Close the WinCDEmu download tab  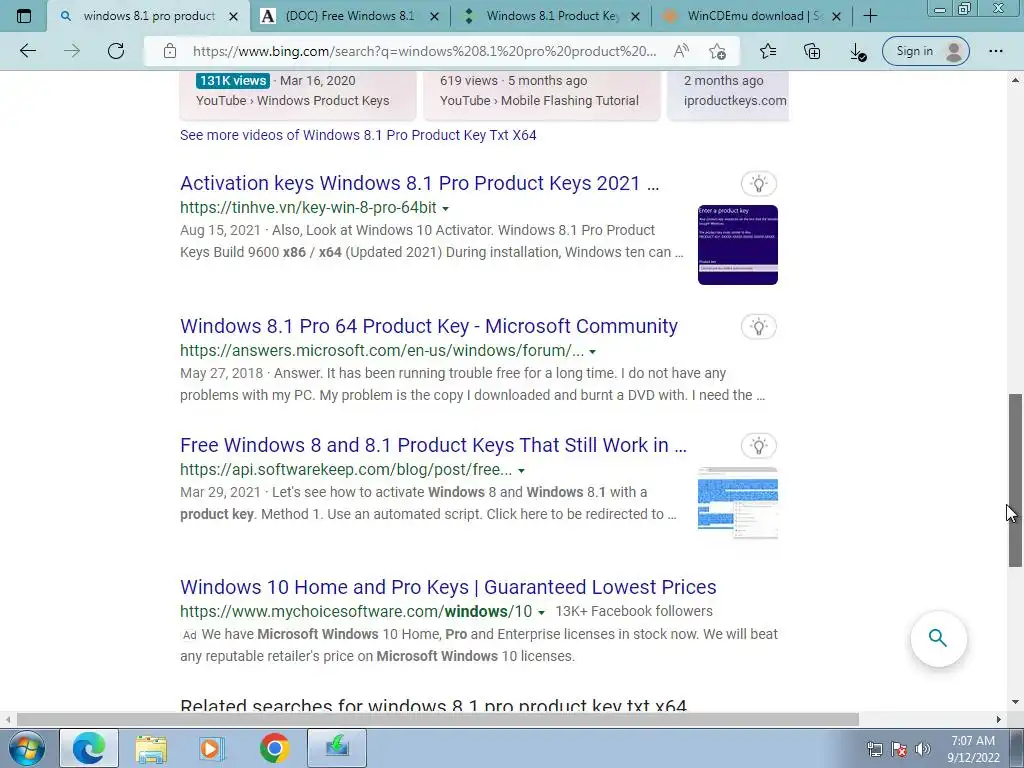[836, 16]
